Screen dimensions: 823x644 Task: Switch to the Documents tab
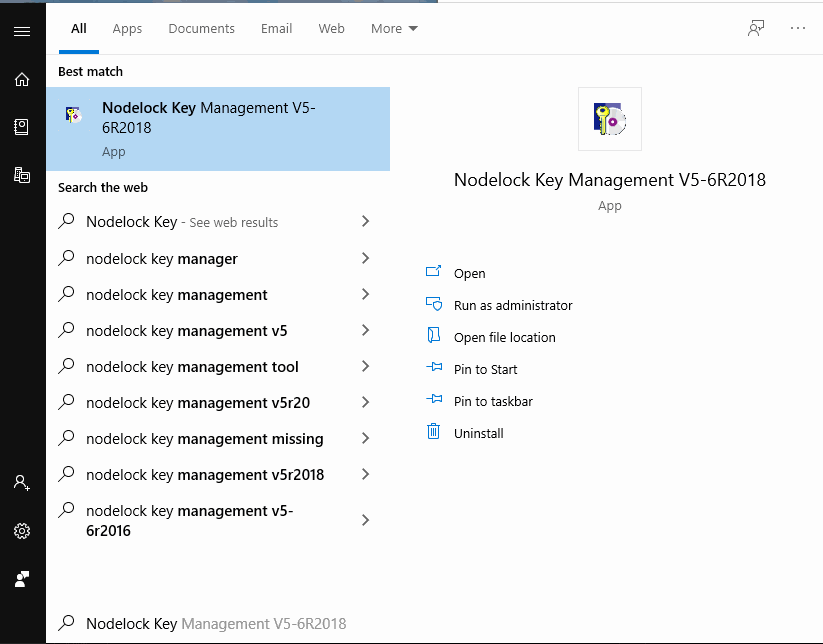click(x=201, y=29)
